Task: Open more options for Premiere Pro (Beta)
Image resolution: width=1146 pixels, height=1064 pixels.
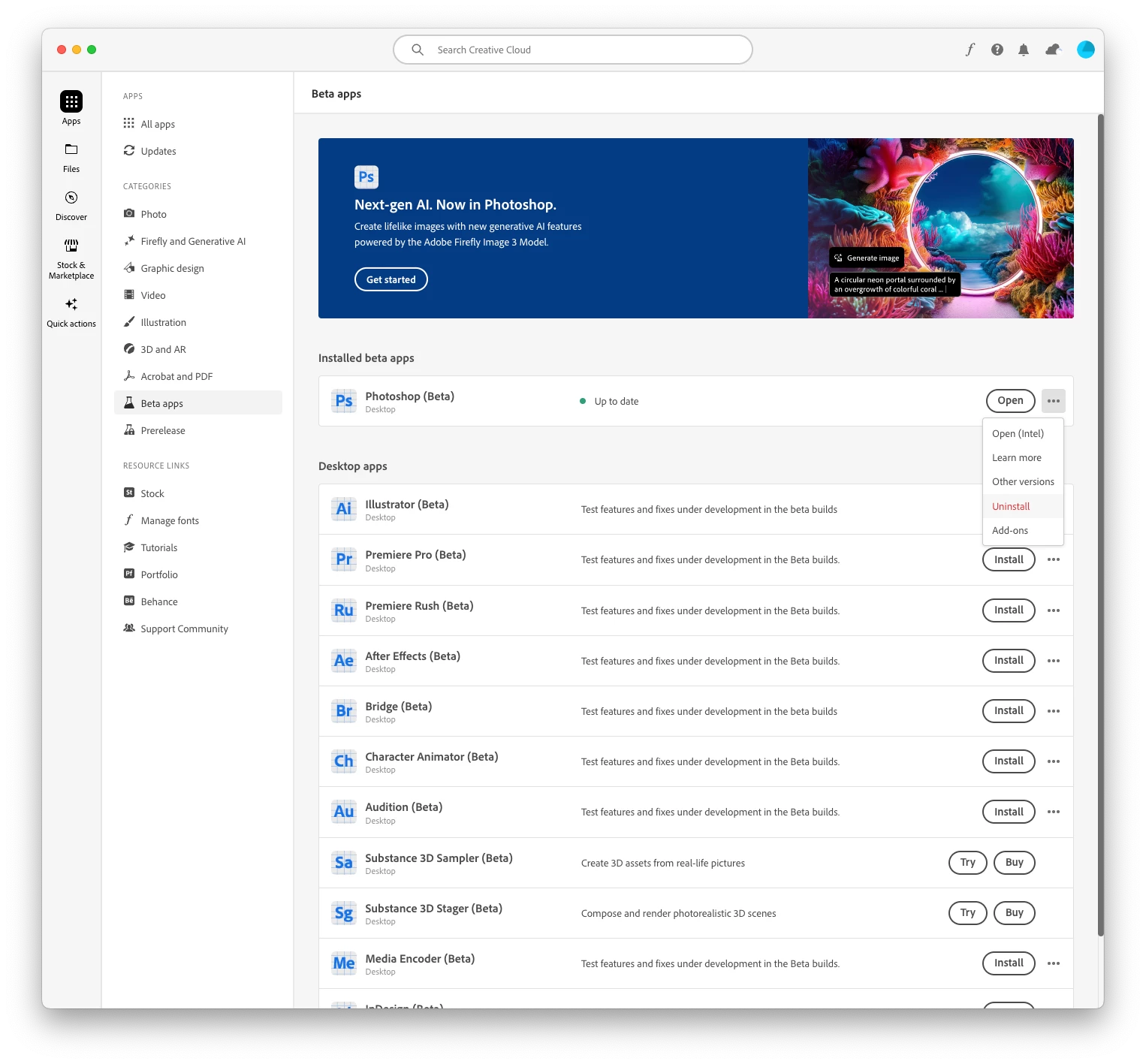Action: pos(1054,559)
